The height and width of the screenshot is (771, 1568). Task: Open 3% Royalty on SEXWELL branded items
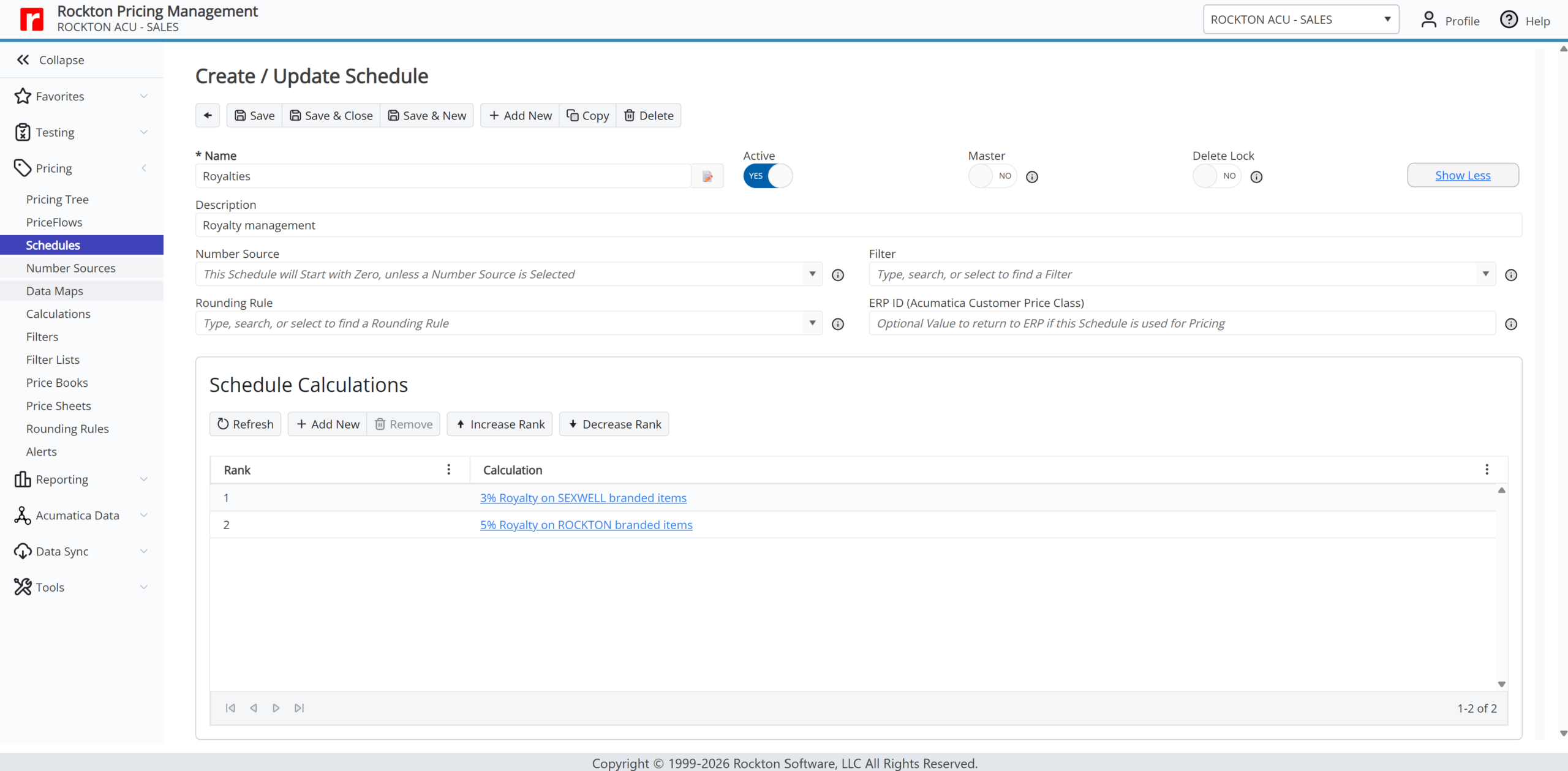(583, 498)
